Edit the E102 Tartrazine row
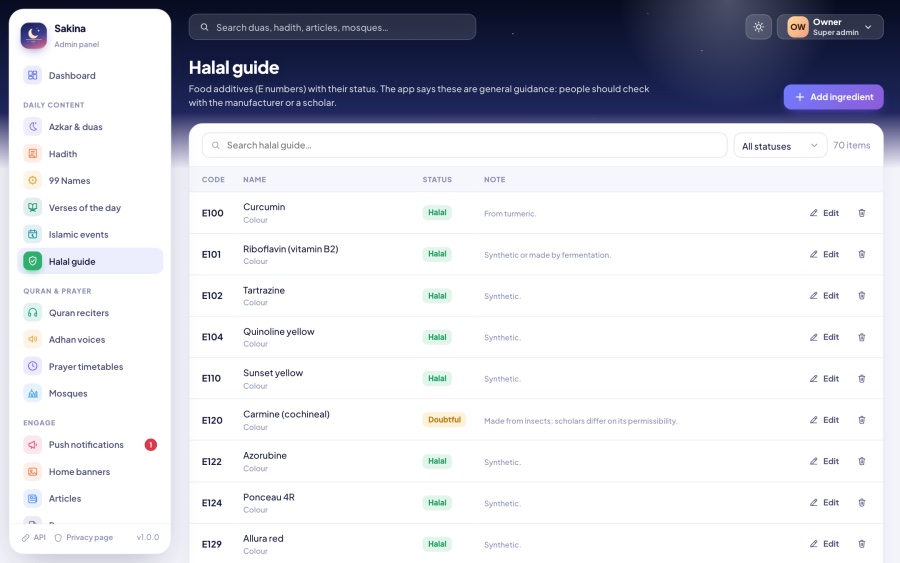Viewport: 900px width, 563px height. 824,296
